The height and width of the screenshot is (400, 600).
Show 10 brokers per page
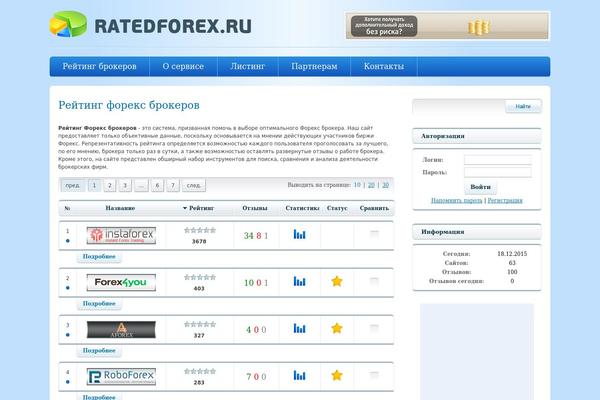pos(357,185)
